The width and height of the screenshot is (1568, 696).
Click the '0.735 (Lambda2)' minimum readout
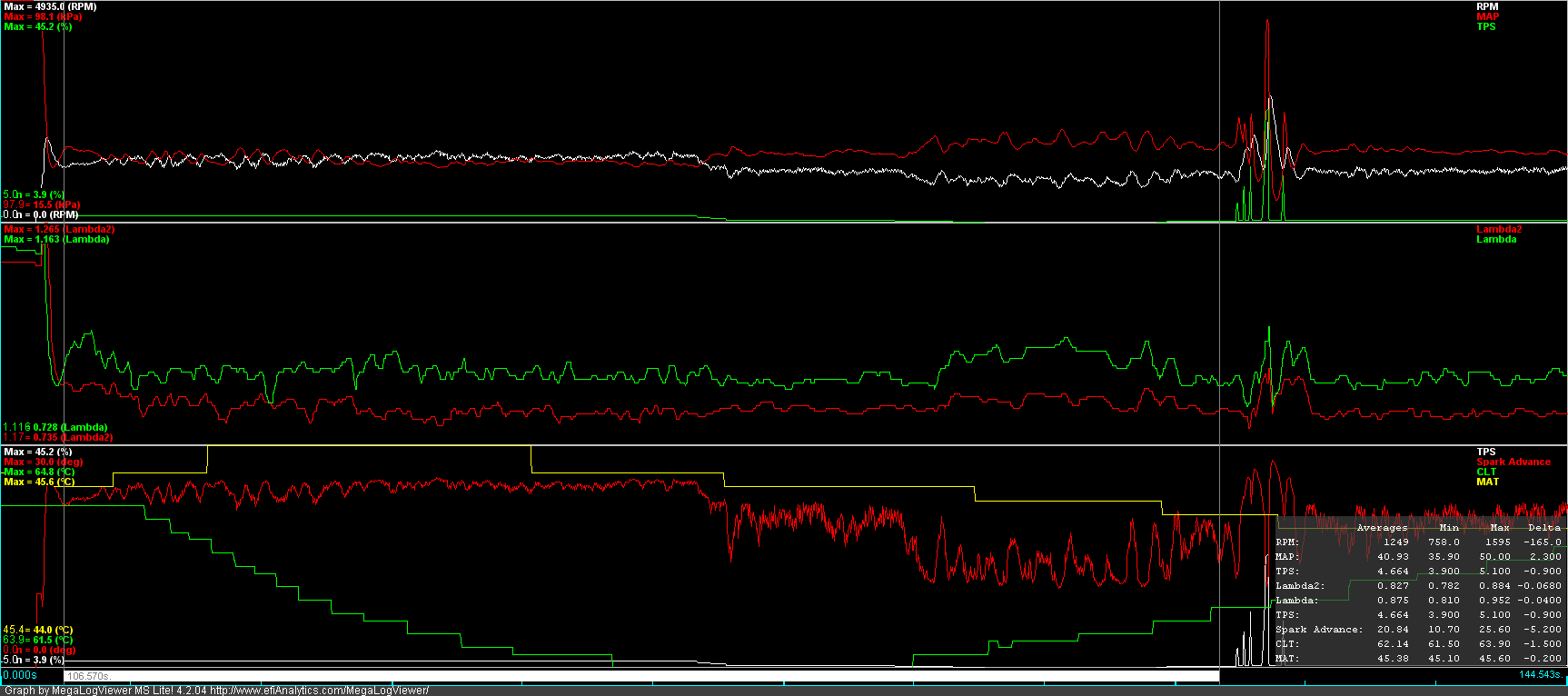[x=73, y=437]
